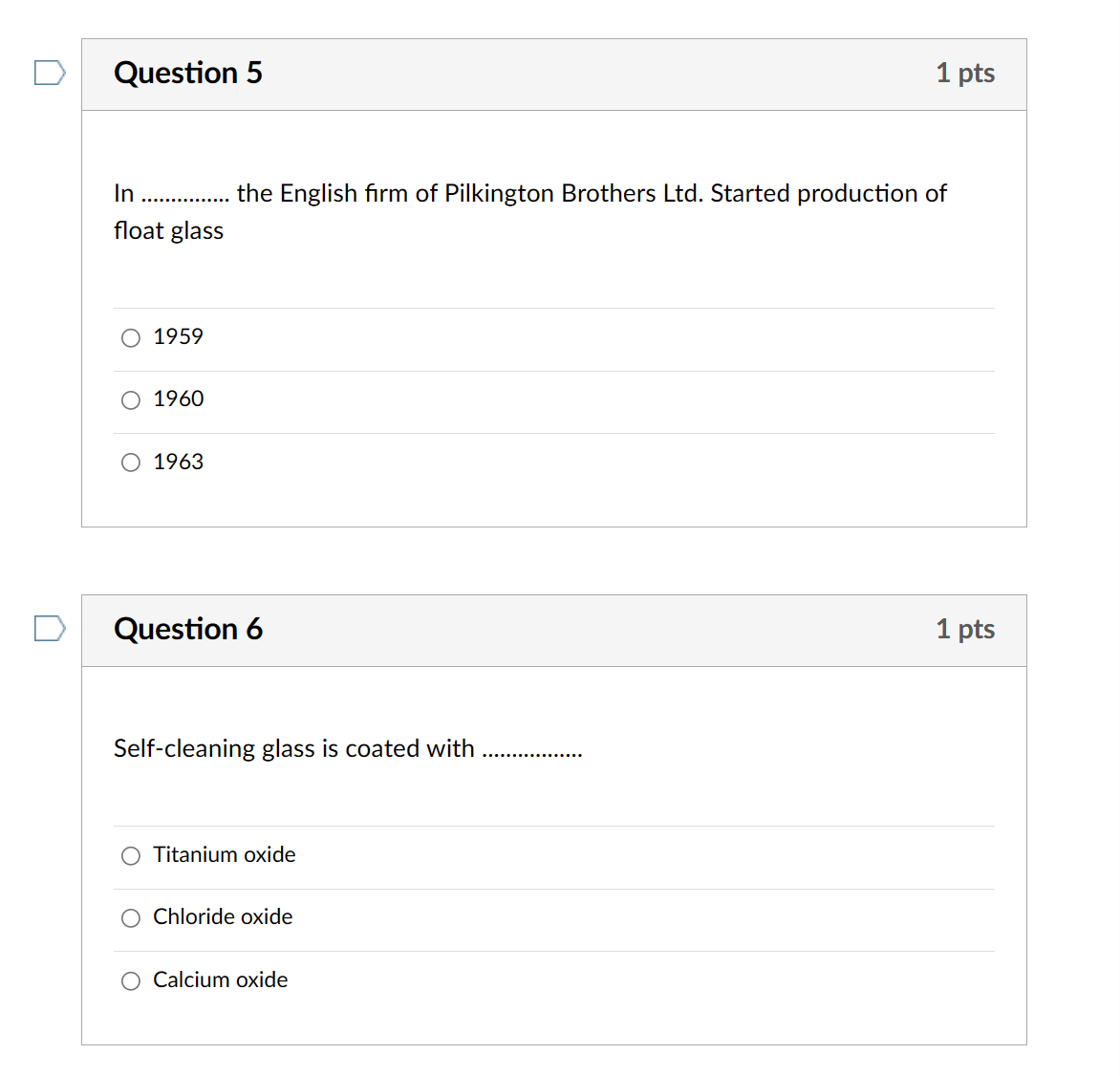This screenshot has height=1076, width=1120.
Task: Select the 1959 radio button
Action: pos(130,337)
